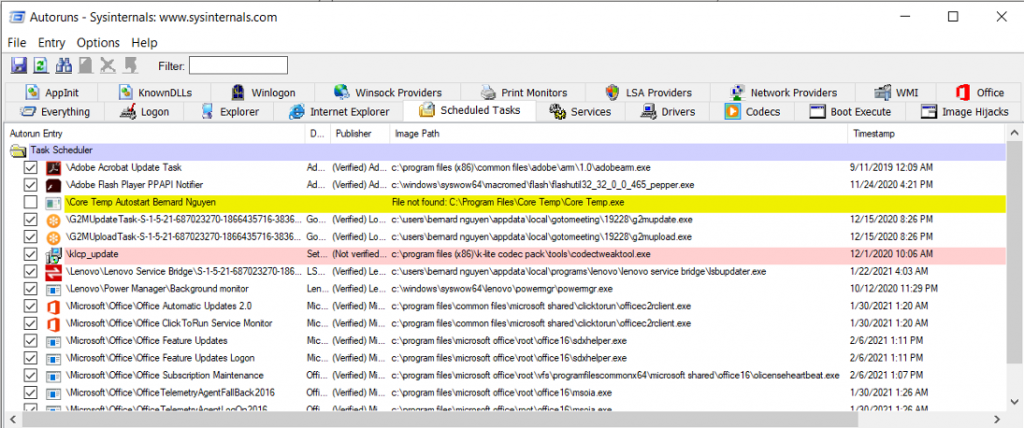Uncheck the Lenovo Service Bridge checkbox
Image resolution: width=1024 pixels, height=428 pixels.
coord(29,271)
